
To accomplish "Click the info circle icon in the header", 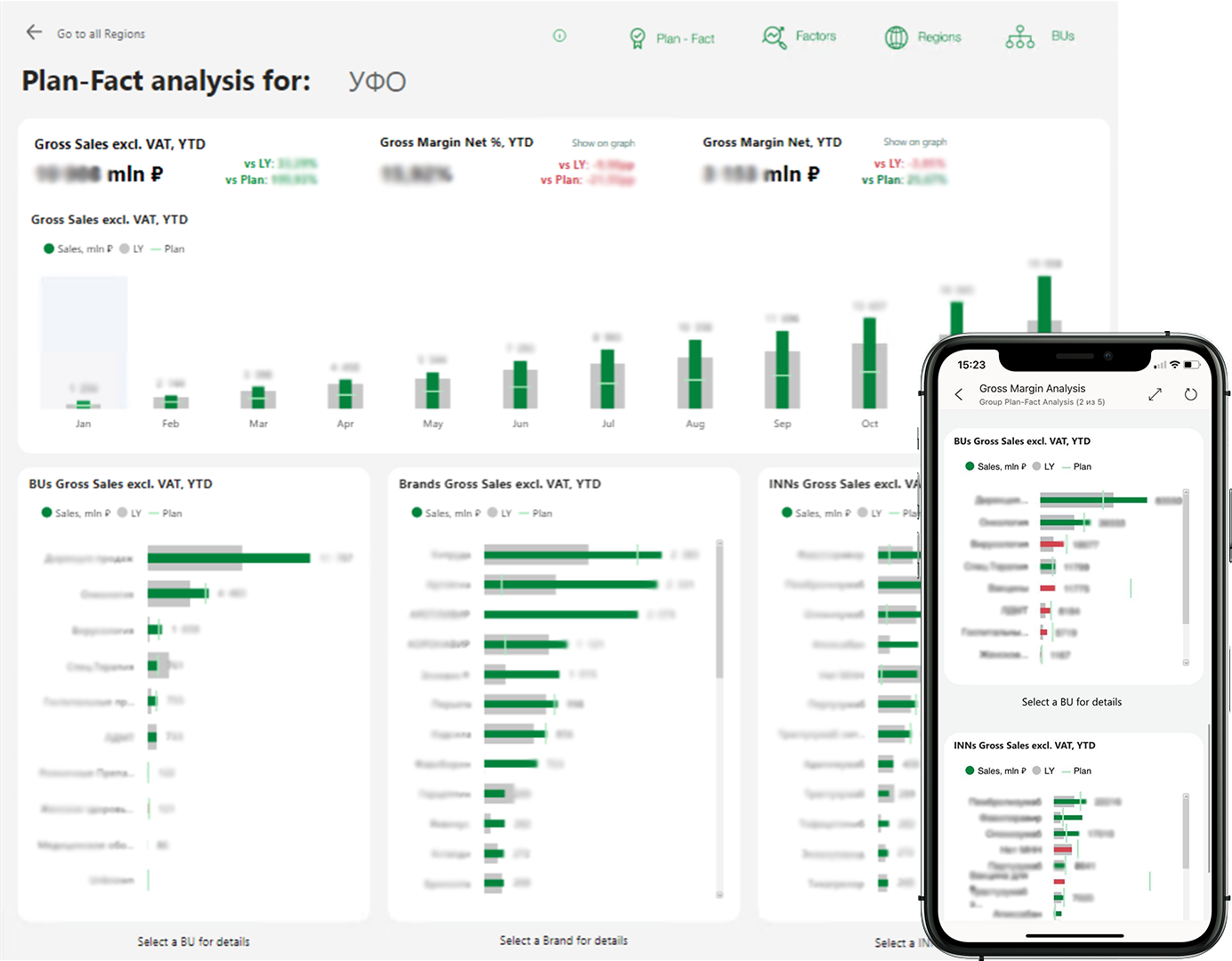I will tap(560, 36).
